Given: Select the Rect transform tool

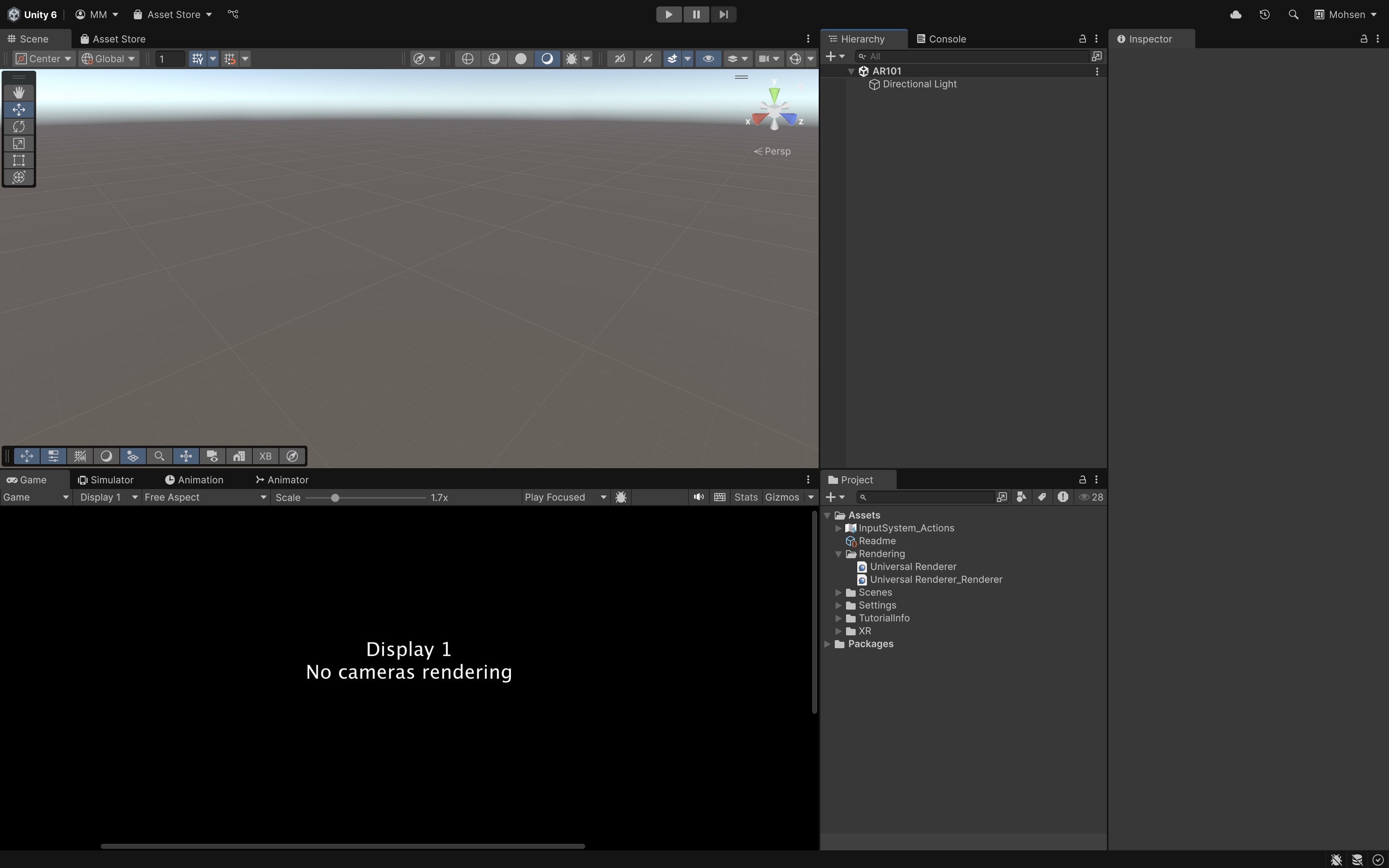Looking at the screenshot, I should point(18,160).
